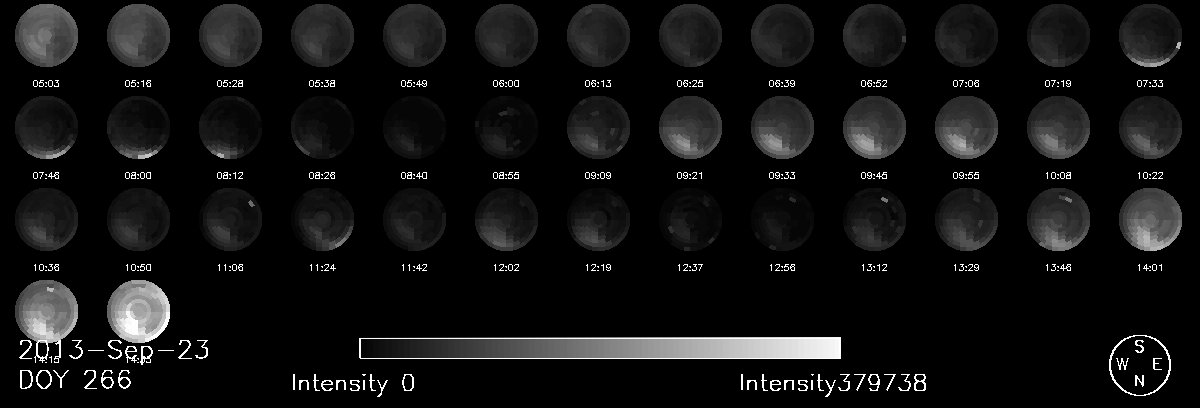1200x408 pixels.
Task: Select the polar image above 10:08
Action: pos(1059,128)
